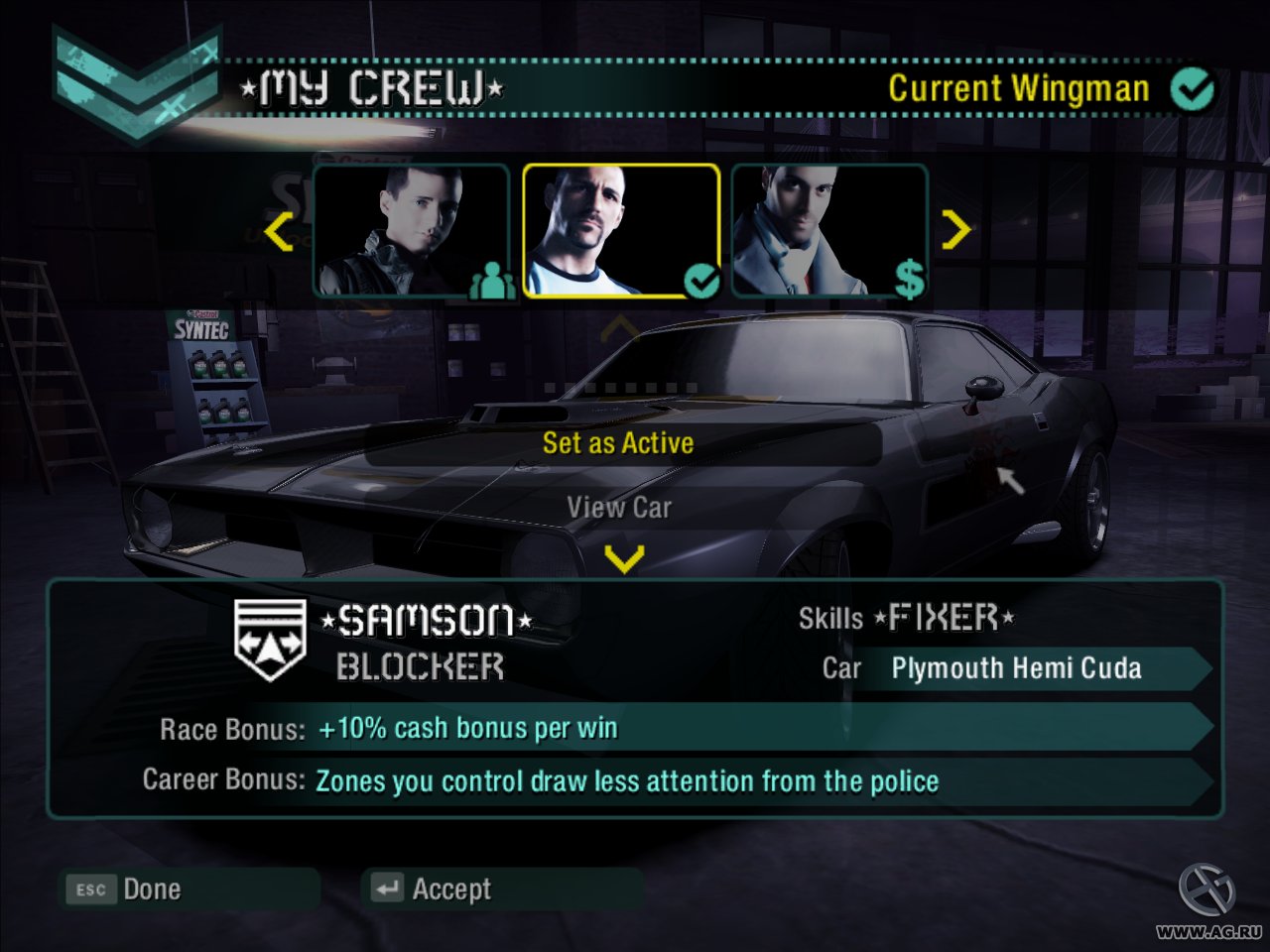Click yellow down chevron below View Car
This screenshot has height=952, width=1270.
[x=624, y=559]
